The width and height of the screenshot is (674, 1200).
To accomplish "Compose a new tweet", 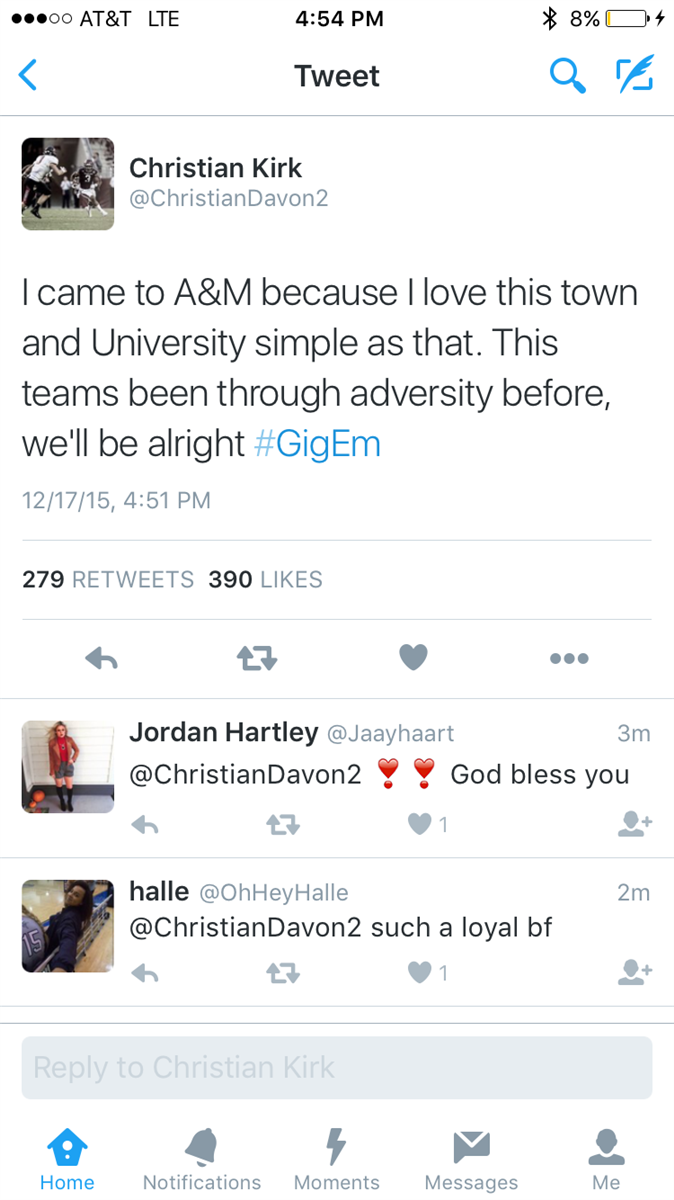I will click(x=634, y=76).
